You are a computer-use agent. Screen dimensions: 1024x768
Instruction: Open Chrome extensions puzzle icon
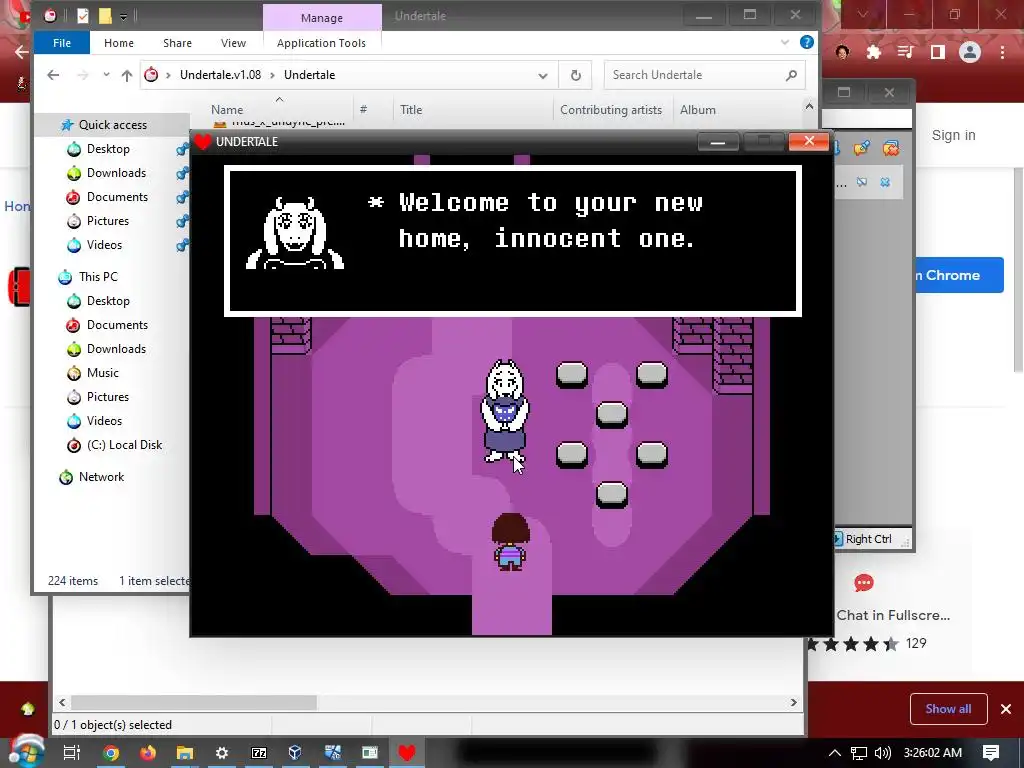tap(874, 52)
